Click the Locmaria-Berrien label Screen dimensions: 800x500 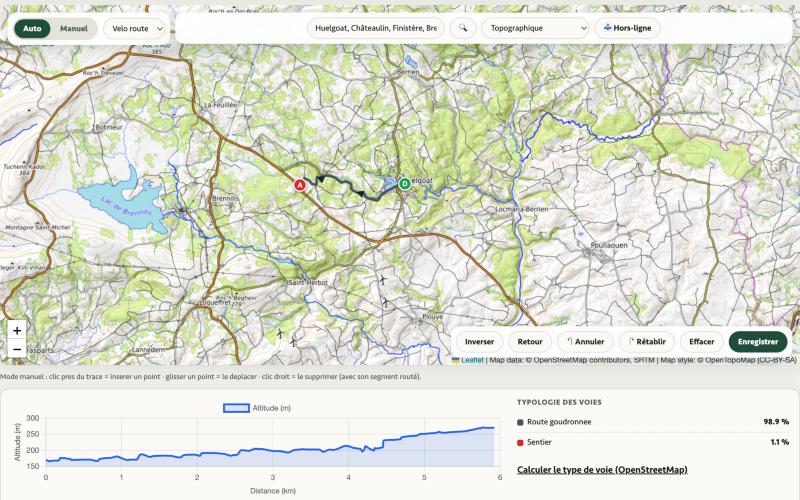click(522, 209)
